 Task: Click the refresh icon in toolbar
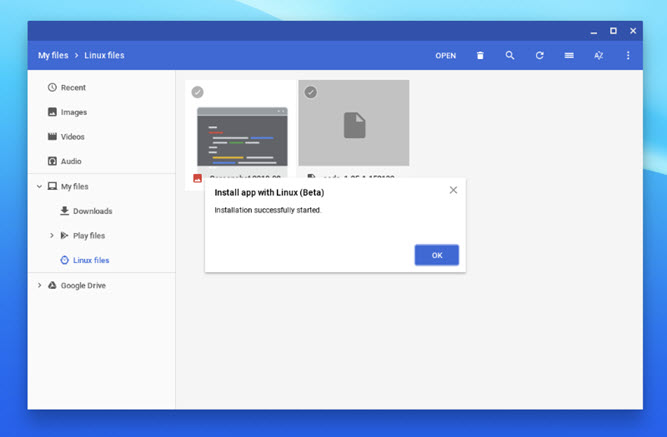click(x=540, y=56)
